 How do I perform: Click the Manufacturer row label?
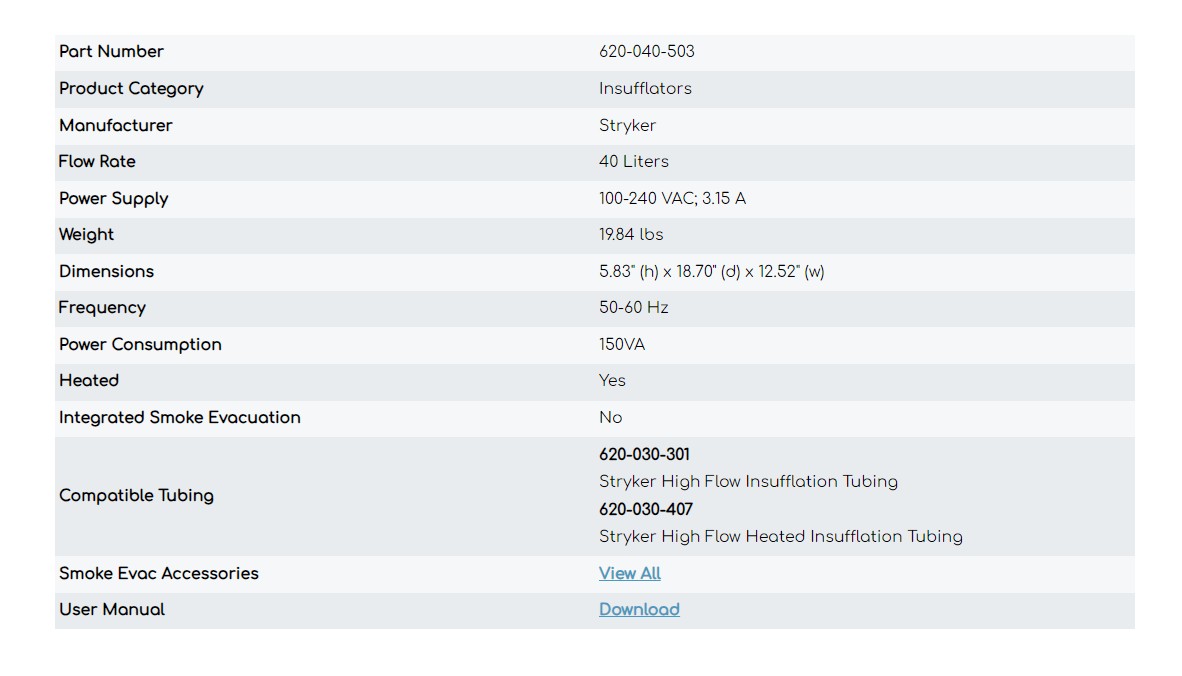click(115, 126)
